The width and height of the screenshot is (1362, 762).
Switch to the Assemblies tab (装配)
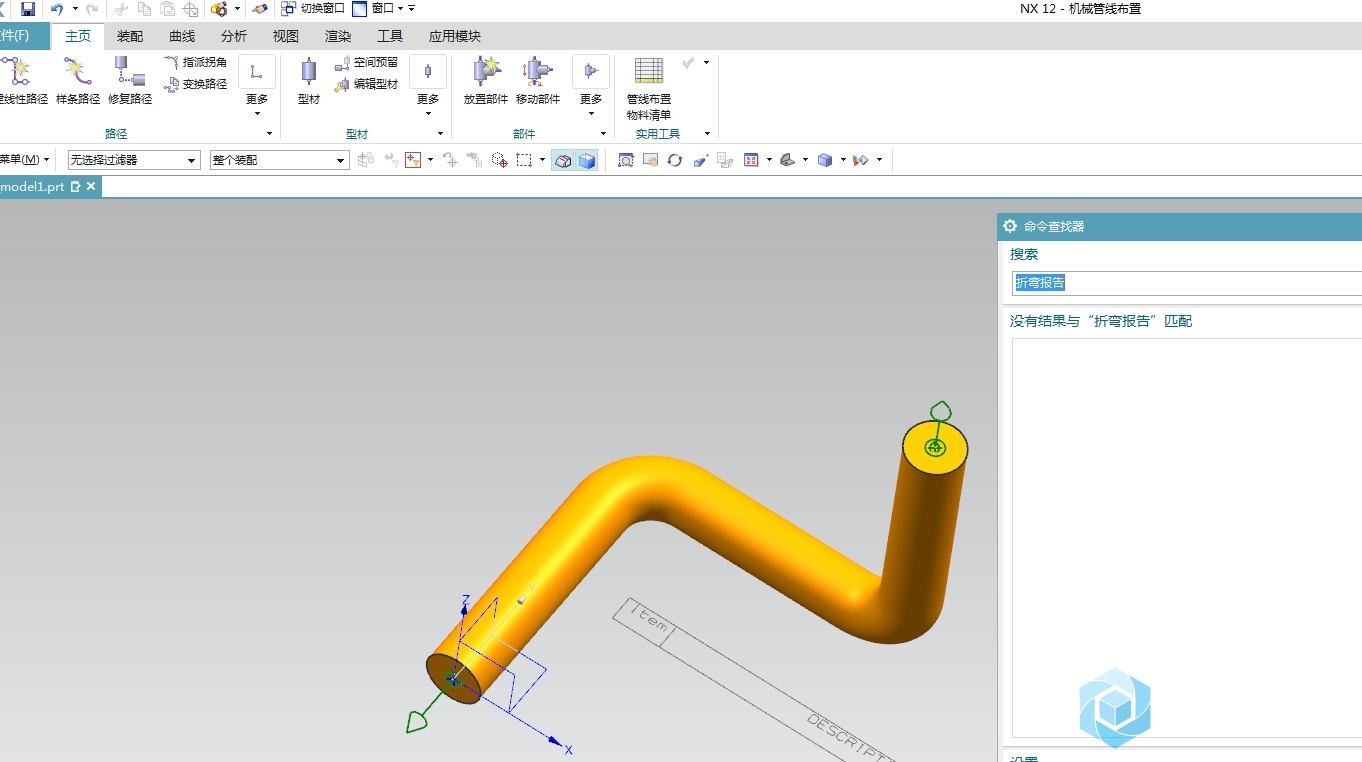(x=130, y=36)
